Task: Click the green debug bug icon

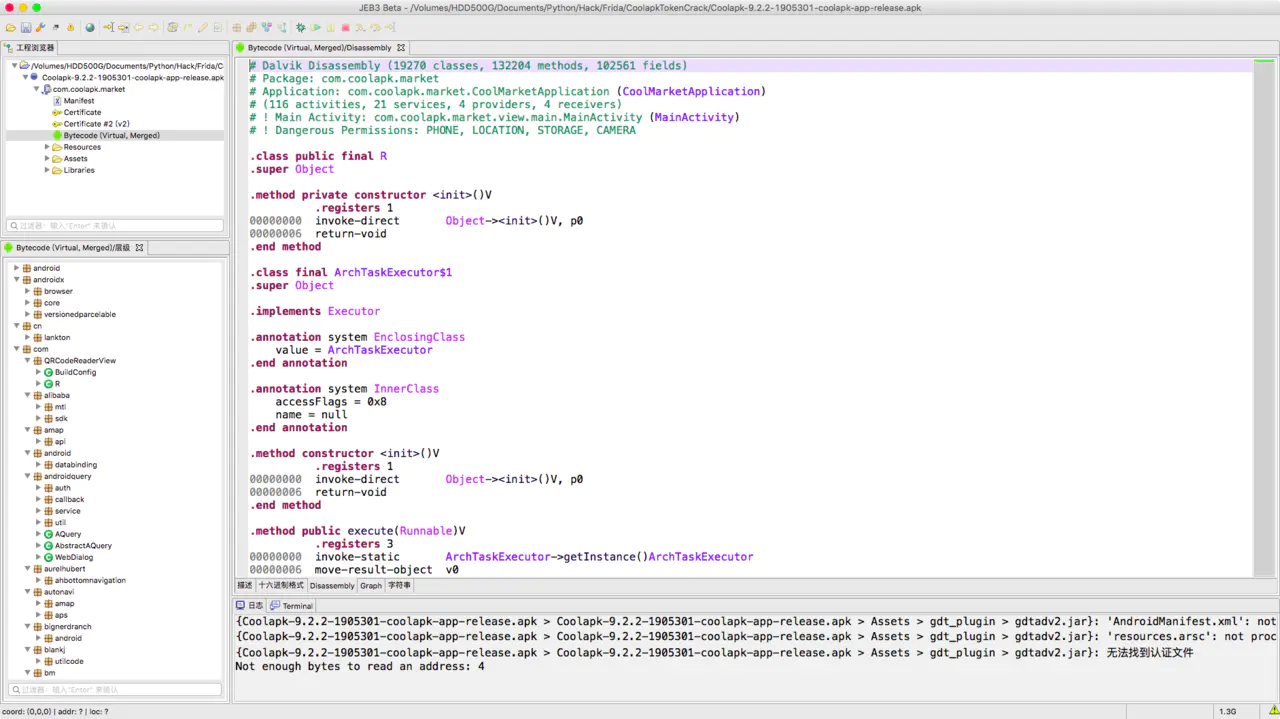Action: pos(301,28)
